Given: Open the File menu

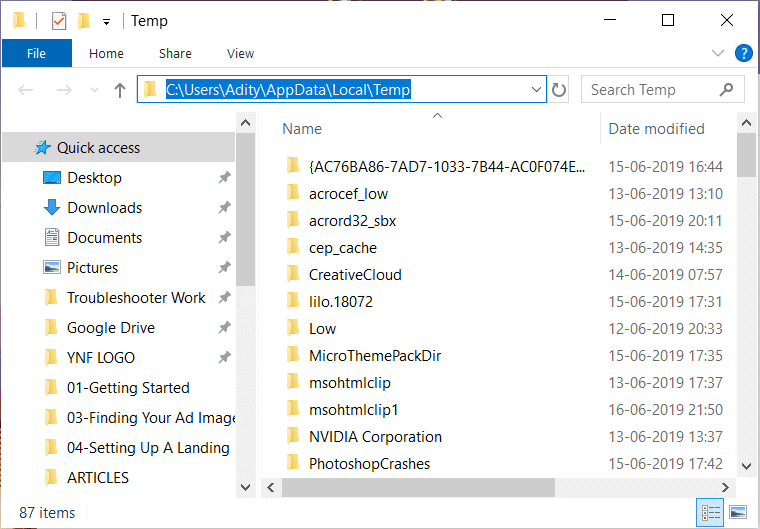Looking at the screenshot, I should pos(36,53).
